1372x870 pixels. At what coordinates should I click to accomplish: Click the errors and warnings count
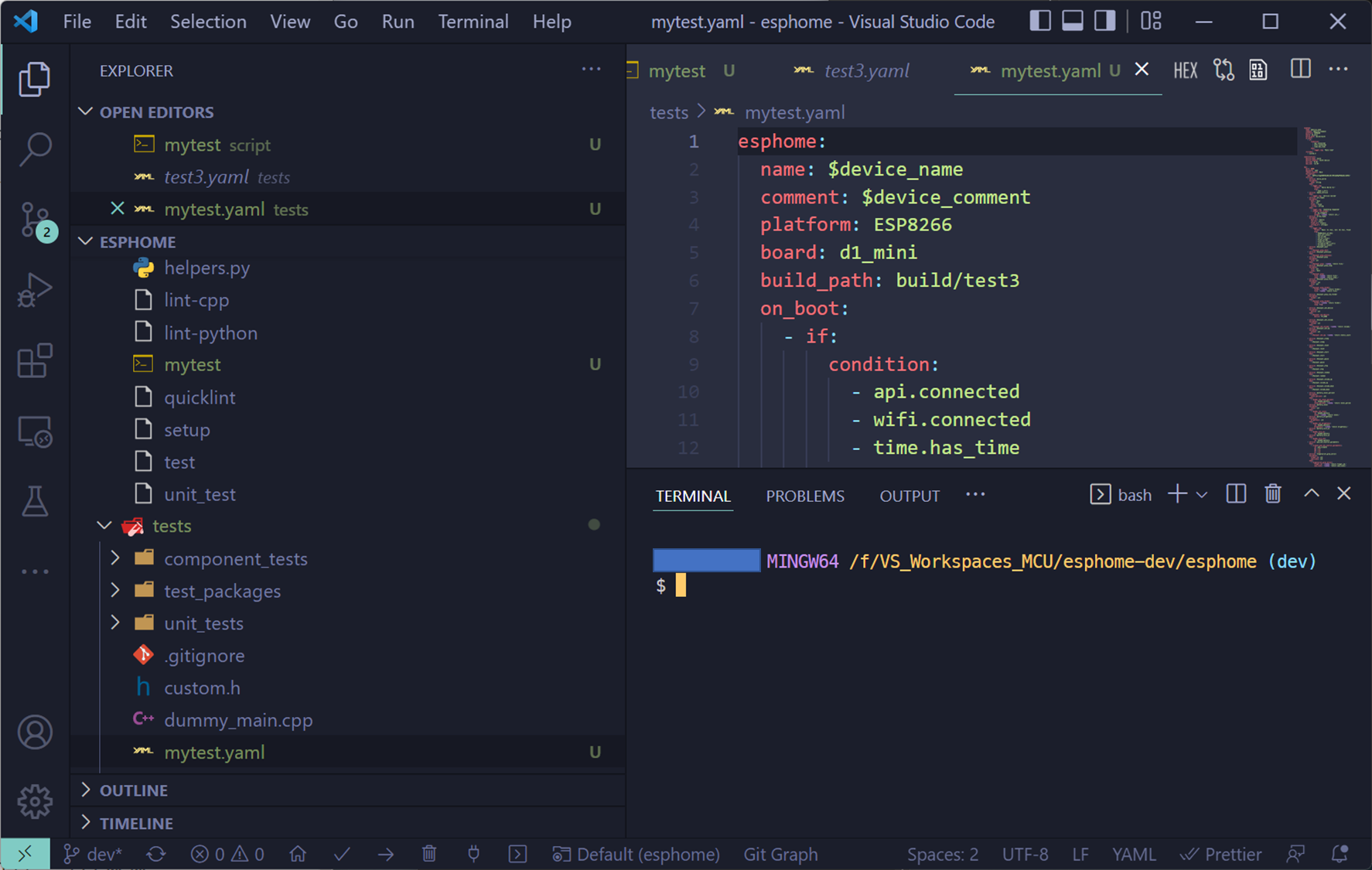click(227, 854)
